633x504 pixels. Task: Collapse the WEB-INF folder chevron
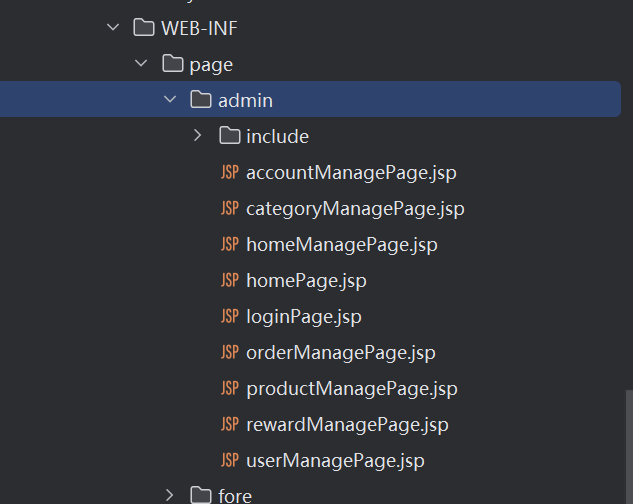point(113,28)
